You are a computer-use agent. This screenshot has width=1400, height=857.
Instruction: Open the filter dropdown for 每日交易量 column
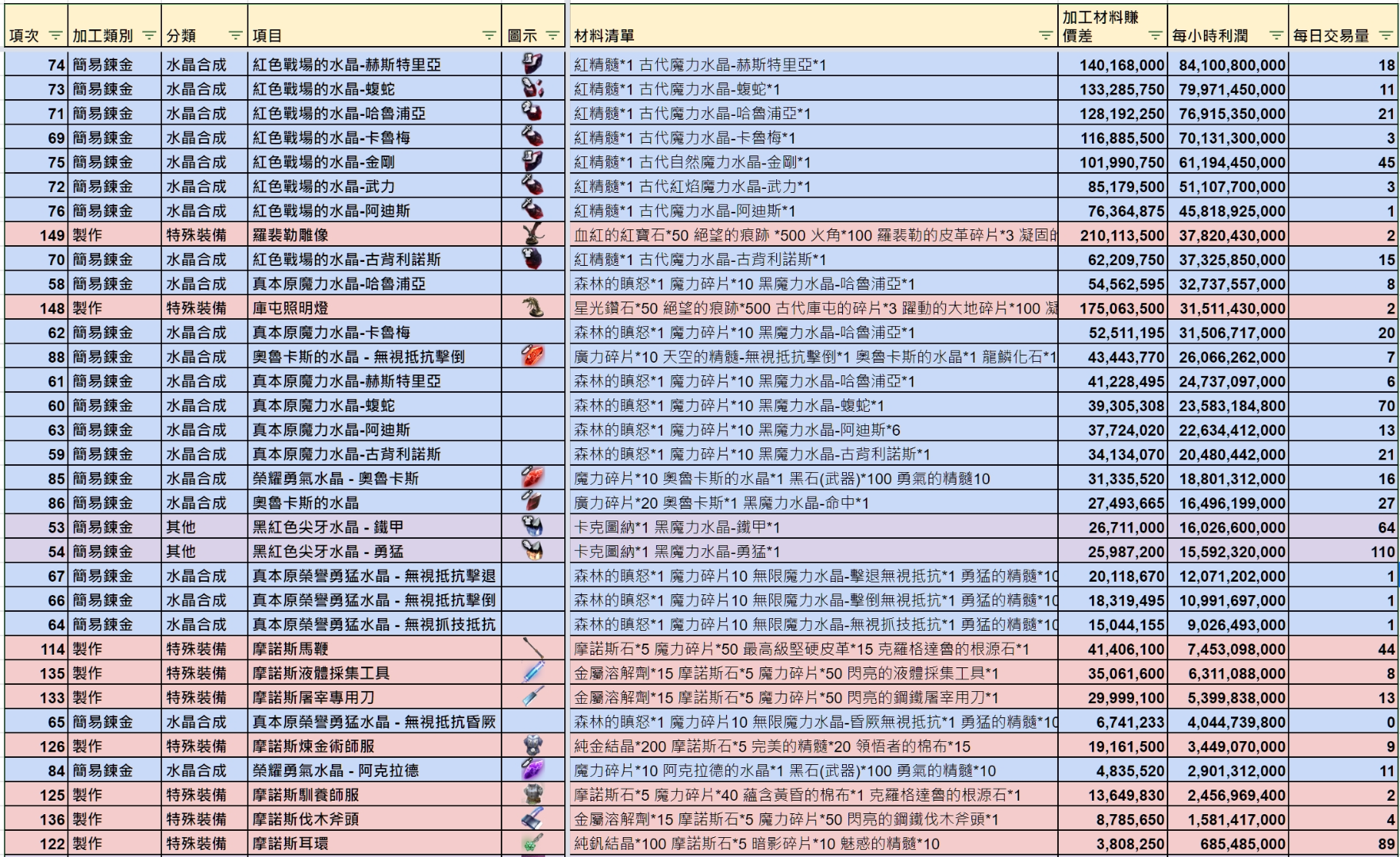1386,36
